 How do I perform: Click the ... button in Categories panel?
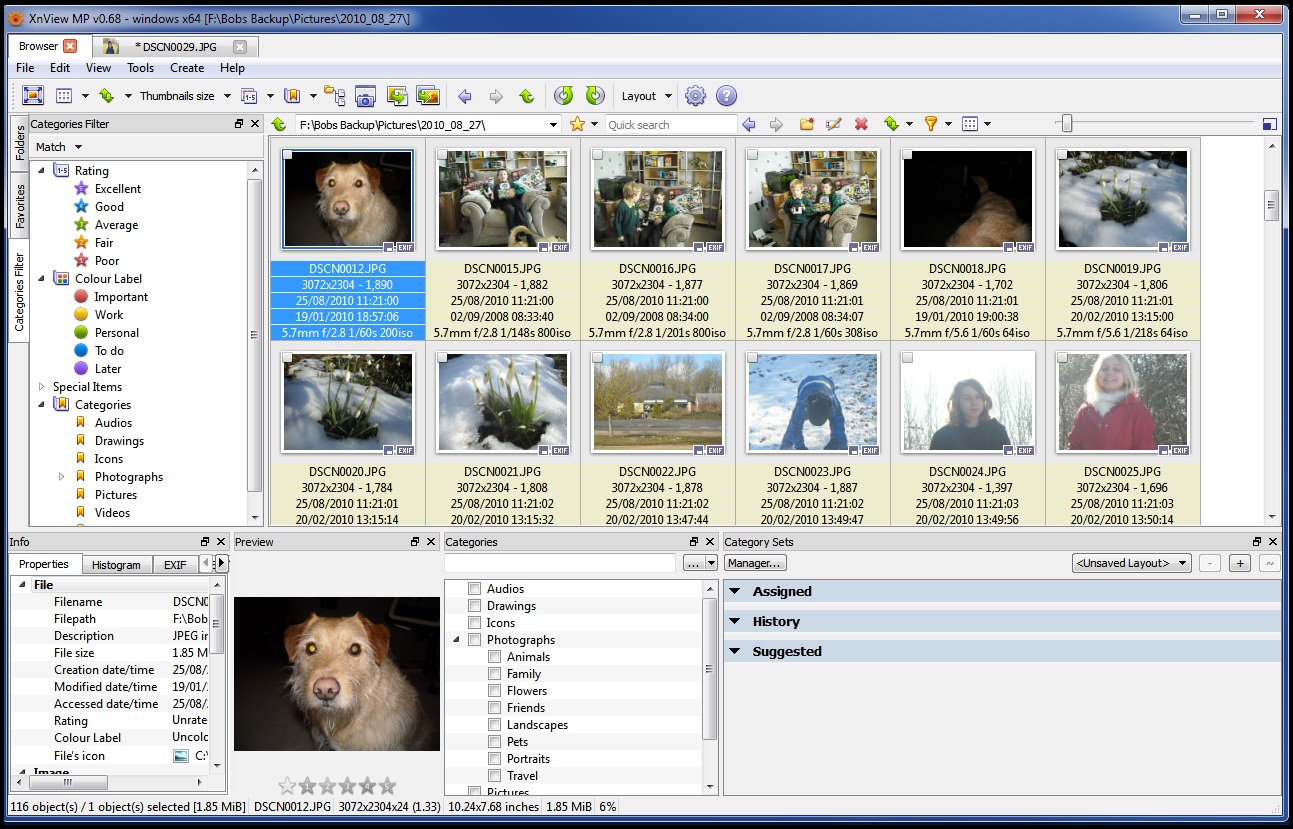coord(693,563)
